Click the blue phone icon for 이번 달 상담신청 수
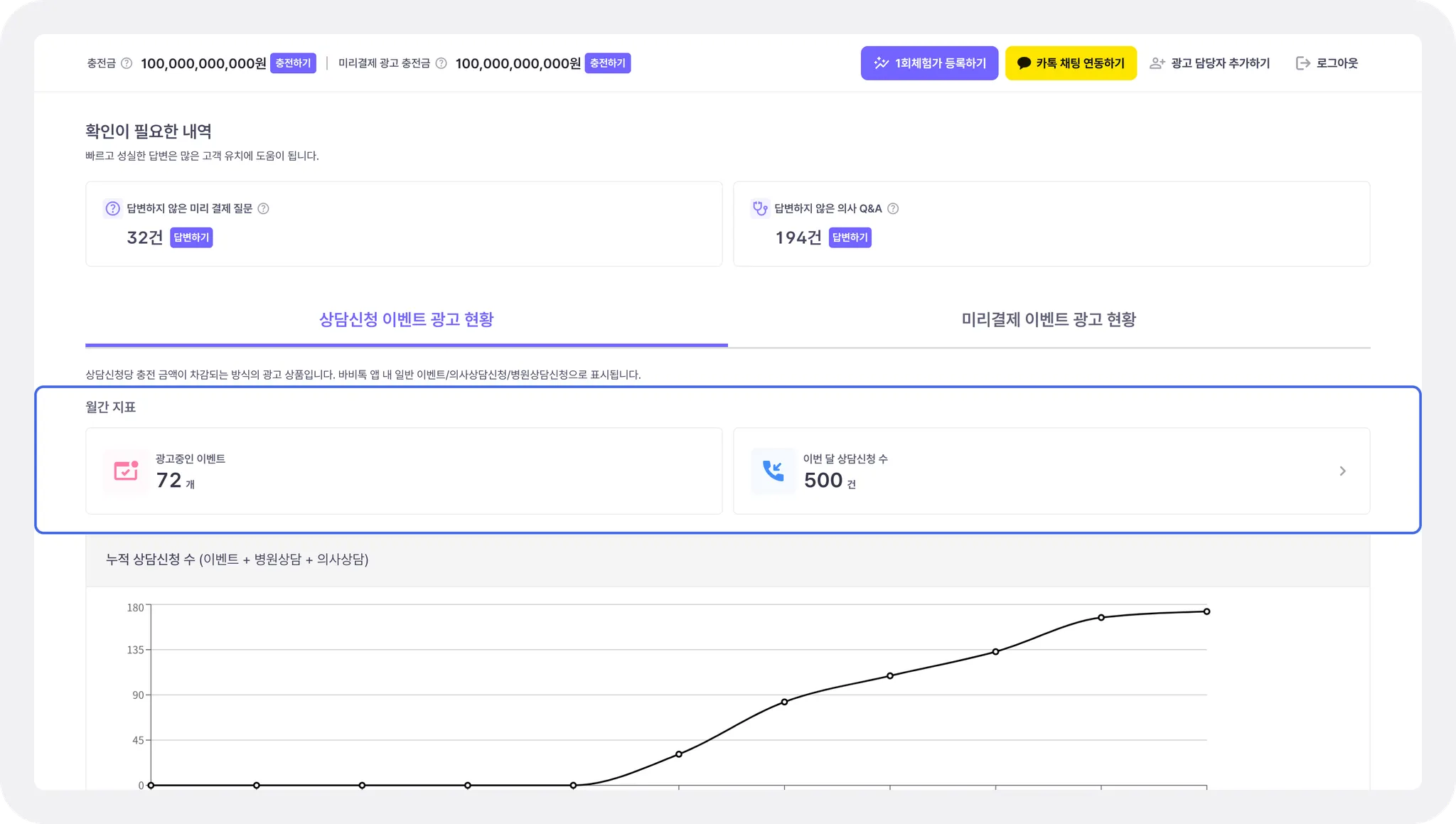The height and width of the screenshot is (824, 1456). [773, 471]
